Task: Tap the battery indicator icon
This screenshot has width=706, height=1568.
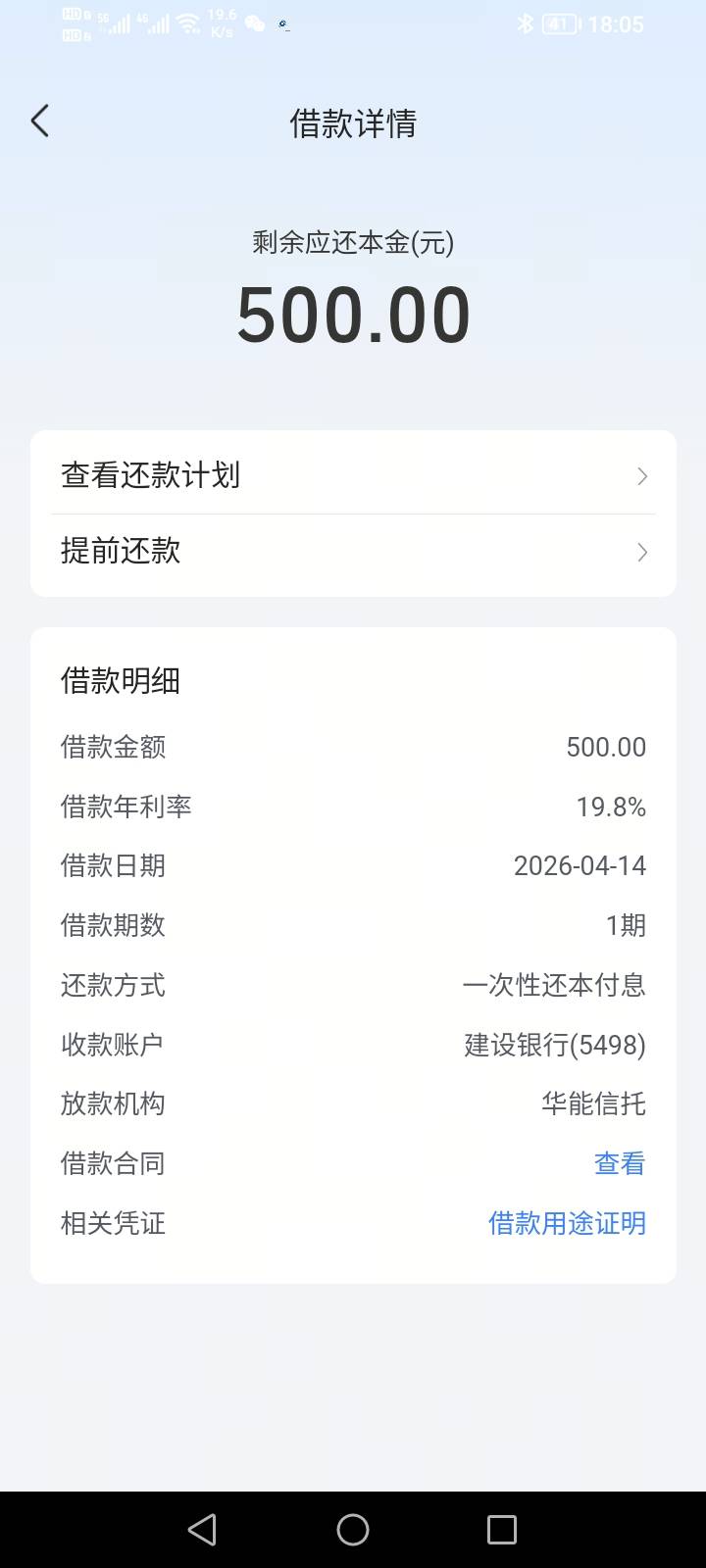Action: (x=560, y=24)
